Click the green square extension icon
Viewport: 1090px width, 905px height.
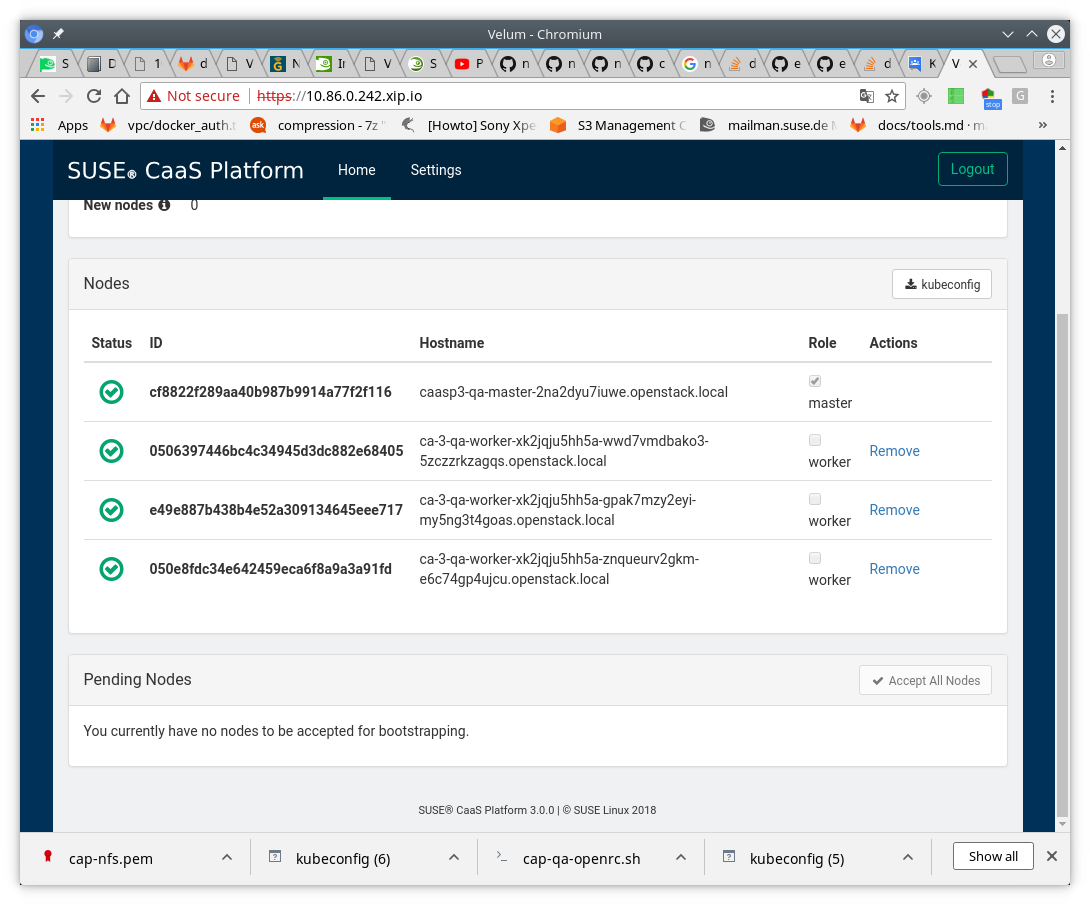pyautogui.click(x=956, y=96)
